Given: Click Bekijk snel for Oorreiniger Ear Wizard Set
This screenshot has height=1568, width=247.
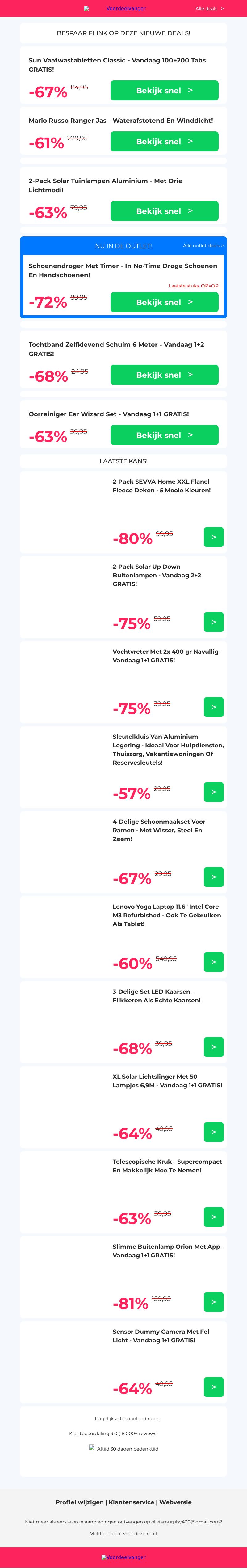Looking at the screenshot, I should pos(164,435).
